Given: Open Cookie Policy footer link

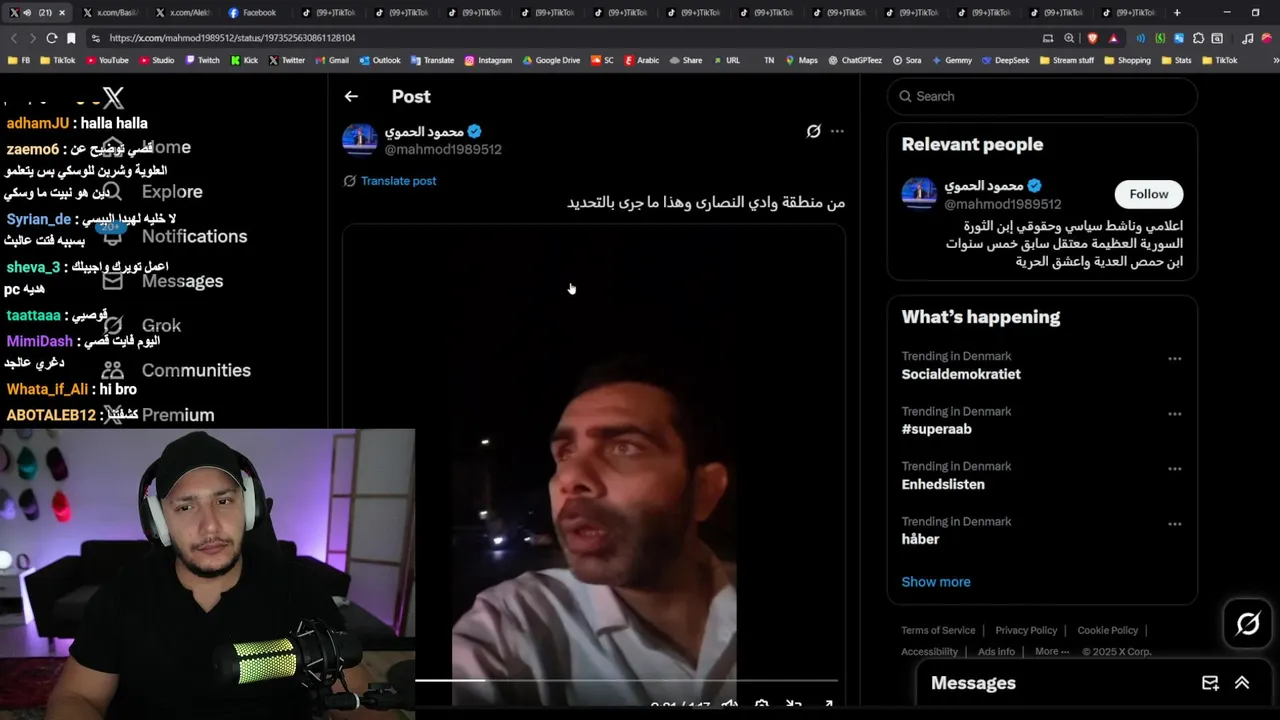Looking at the screenshot, I should click(x=1107, y=630).
